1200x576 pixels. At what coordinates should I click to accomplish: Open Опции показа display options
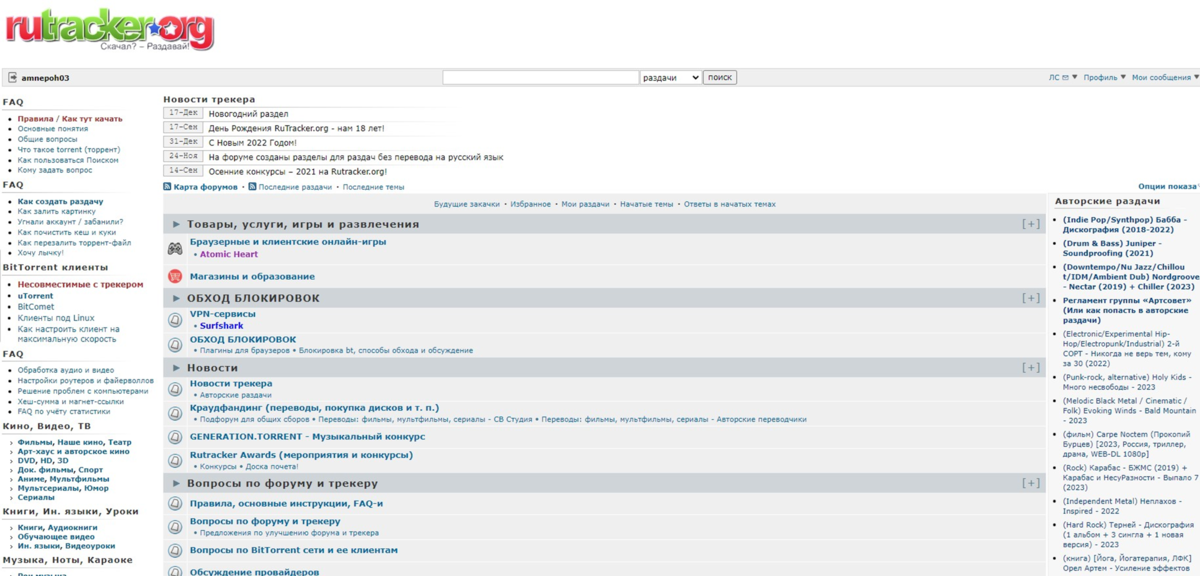[x=1168, y=187]
